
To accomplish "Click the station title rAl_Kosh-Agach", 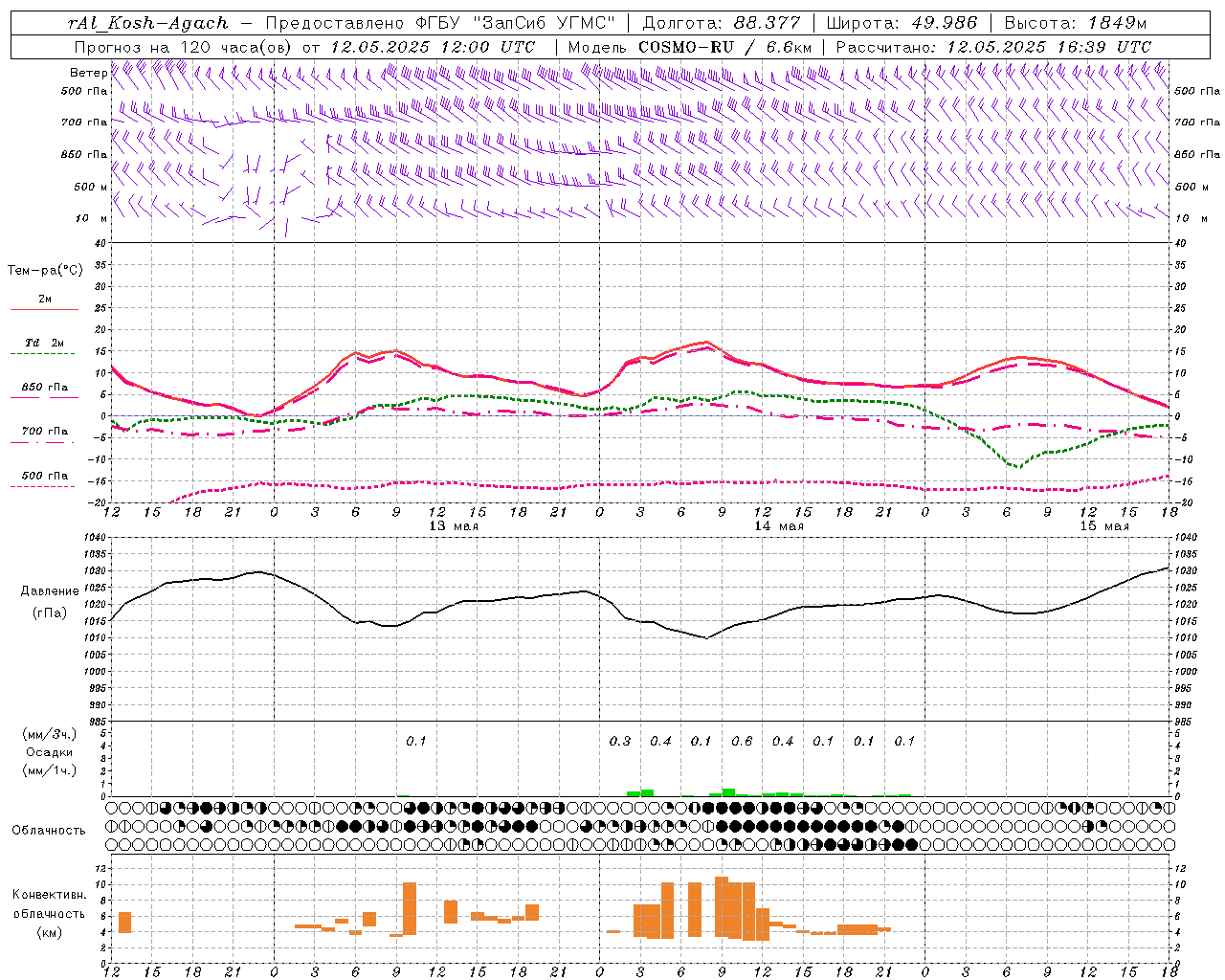I will click(148, 23).
